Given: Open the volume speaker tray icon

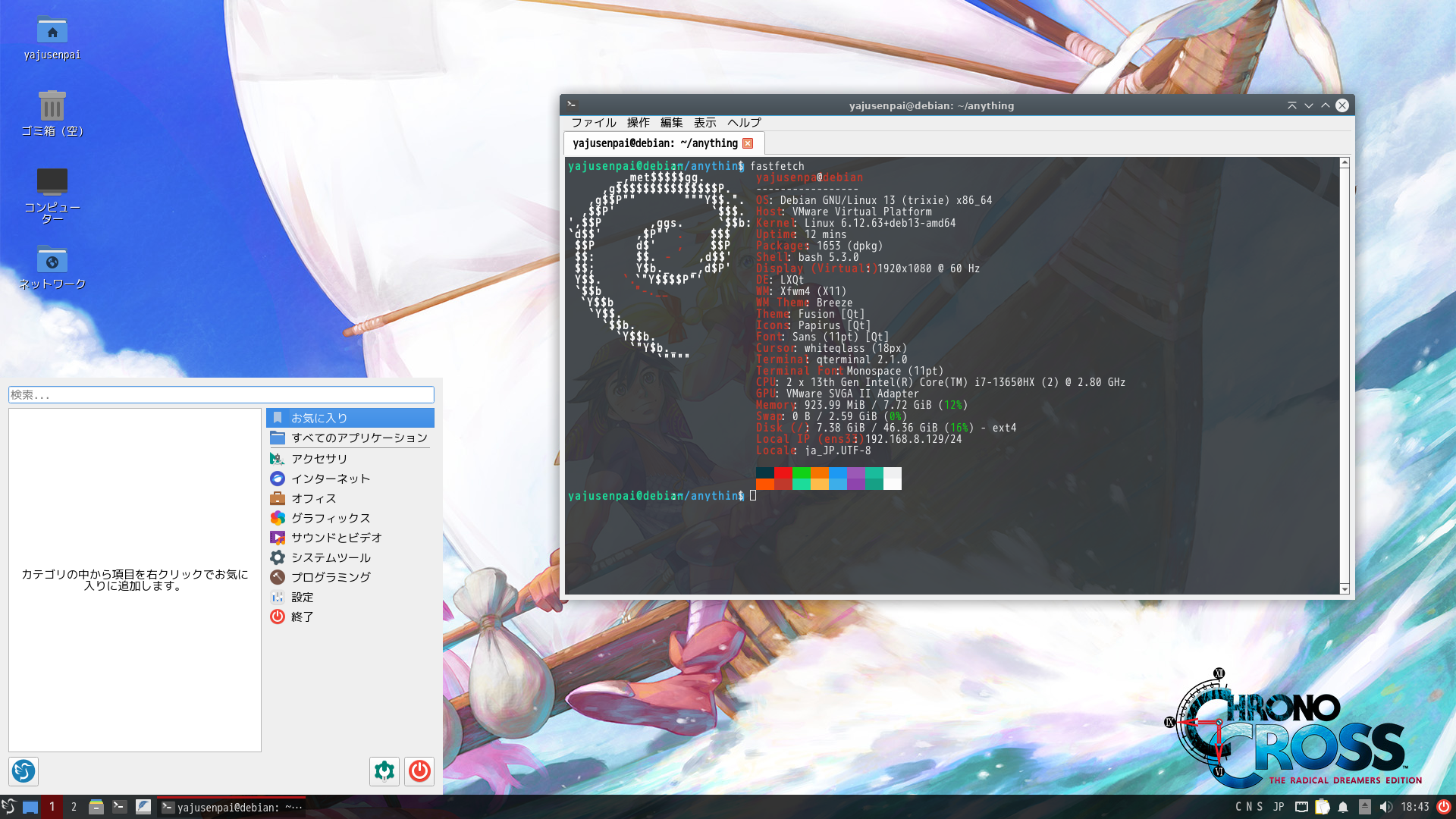Looking at the screenshot, I should coord(1385,807).
